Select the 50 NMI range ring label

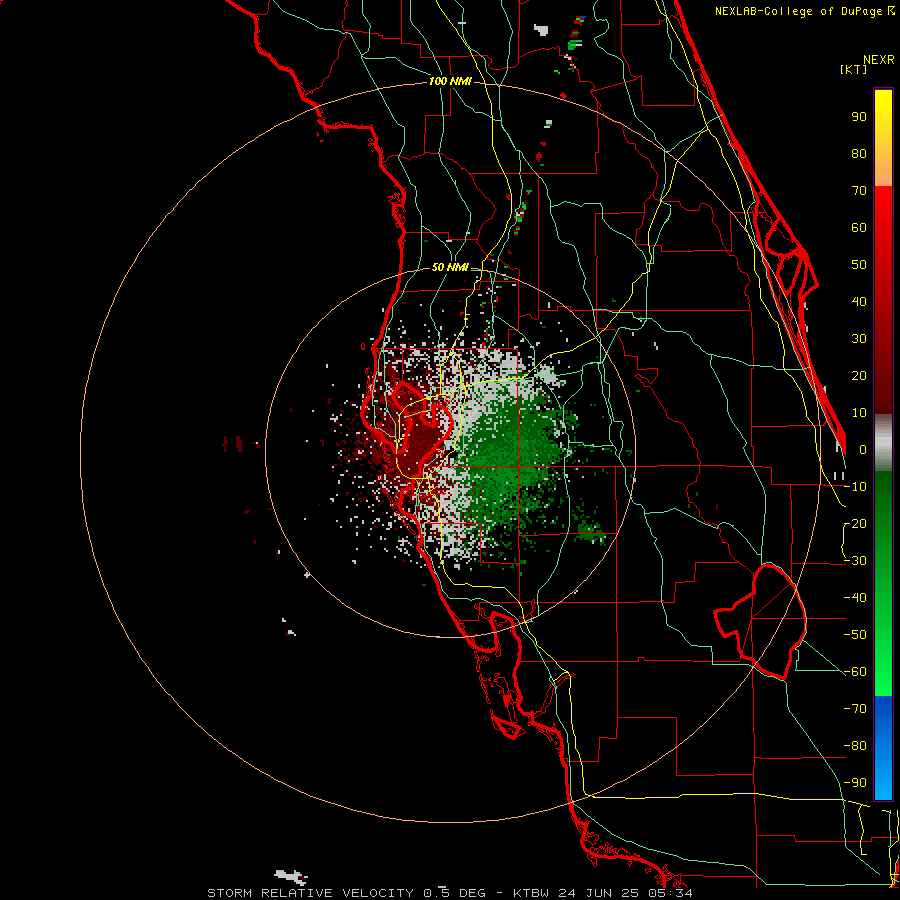[x=450, y=267]
